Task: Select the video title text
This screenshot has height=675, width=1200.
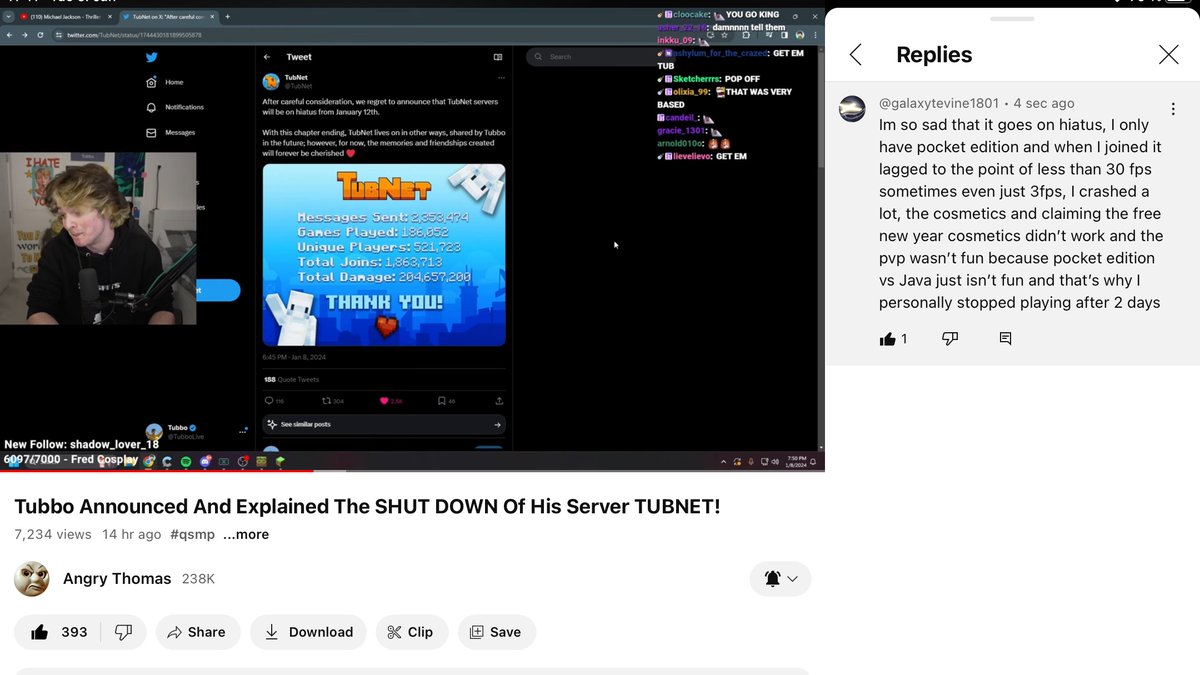Action: click(367, 506)
